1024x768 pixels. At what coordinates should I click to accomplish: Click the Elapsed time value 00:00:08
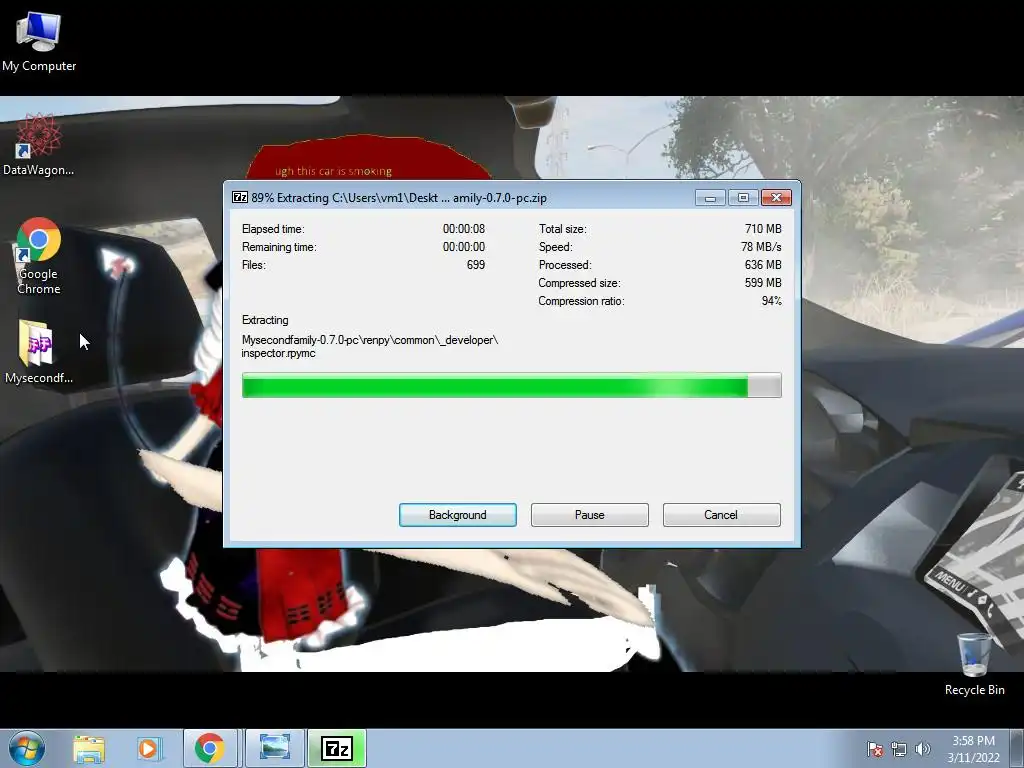tap(464, 229)
